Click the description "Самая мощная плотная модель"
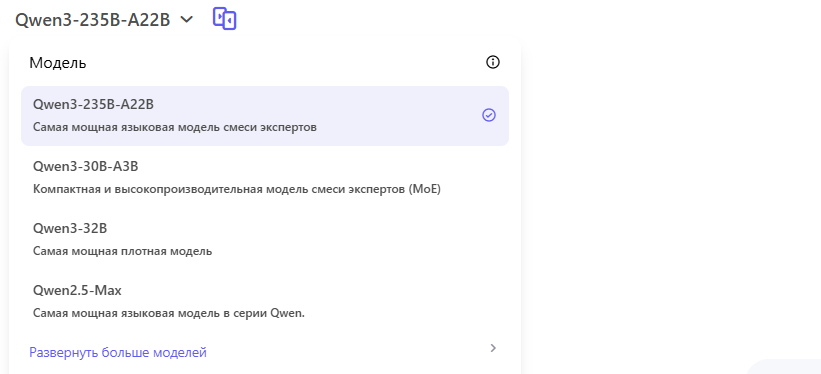The width and height of the screenshot is (821, 374). pyautogui.click(x=123, y=251)
